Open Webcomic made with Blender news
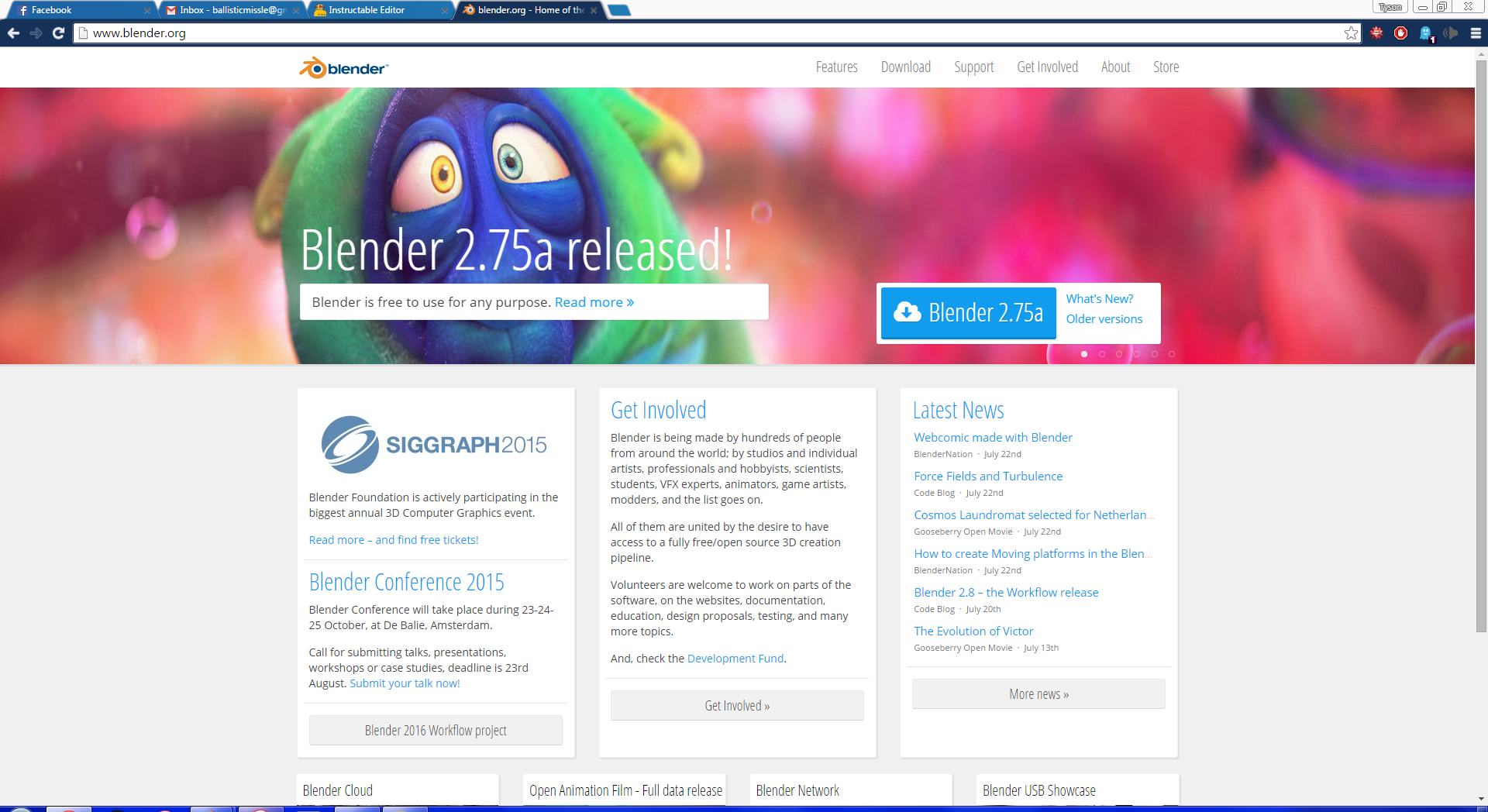This screenshot has width=1488, height=812. pyautogui.click(x=993, y=438)
